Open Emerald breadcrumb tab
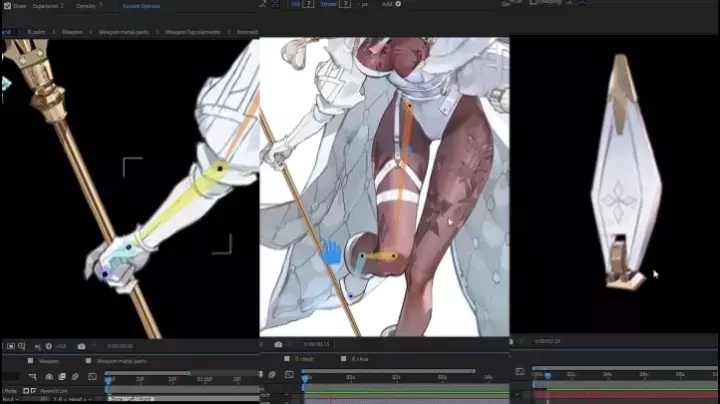Screen dimensions: 720x404 tap(248, 32)
